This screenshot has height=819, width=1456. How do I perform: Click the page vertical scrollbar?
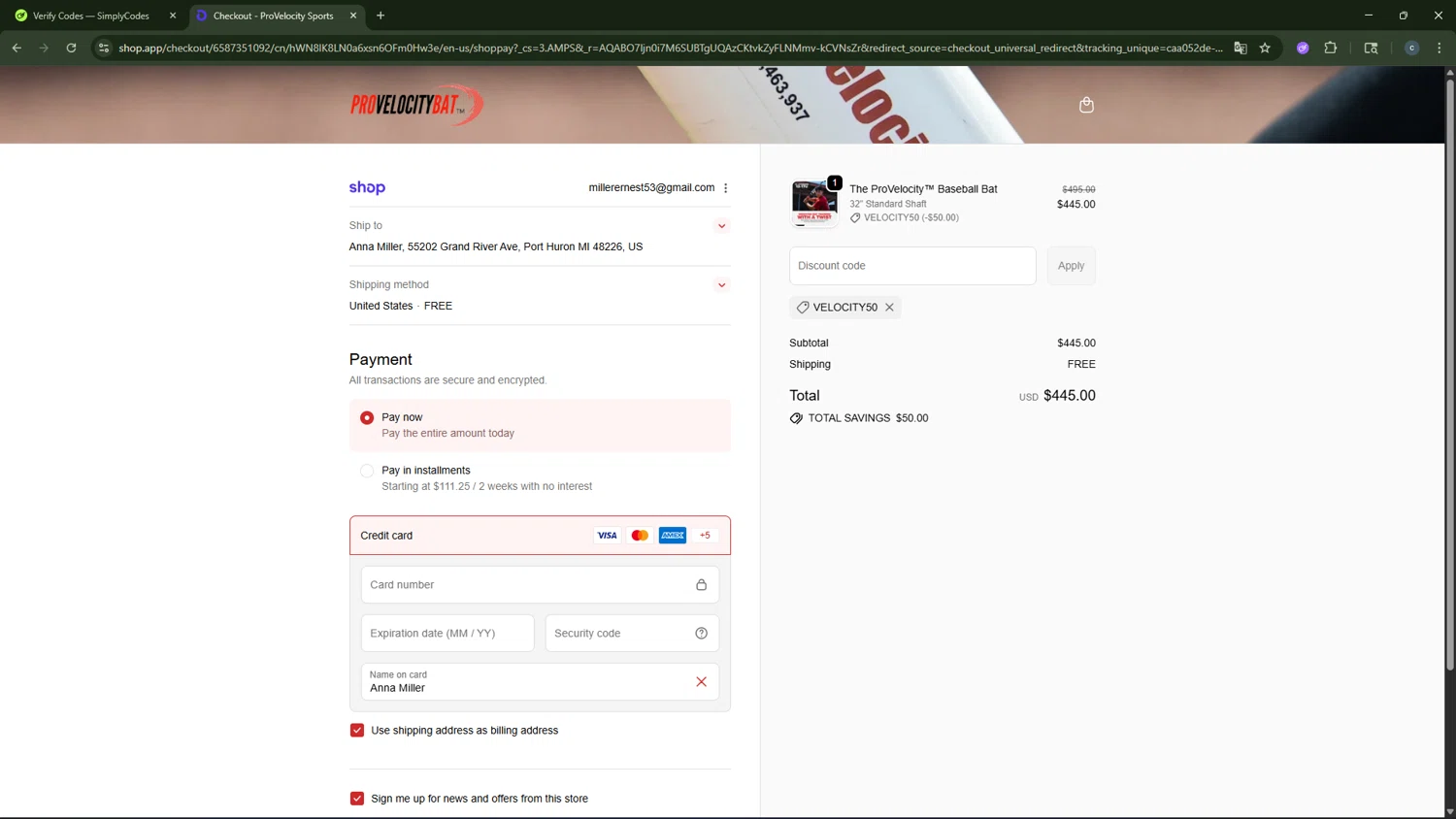[1450, 374]
